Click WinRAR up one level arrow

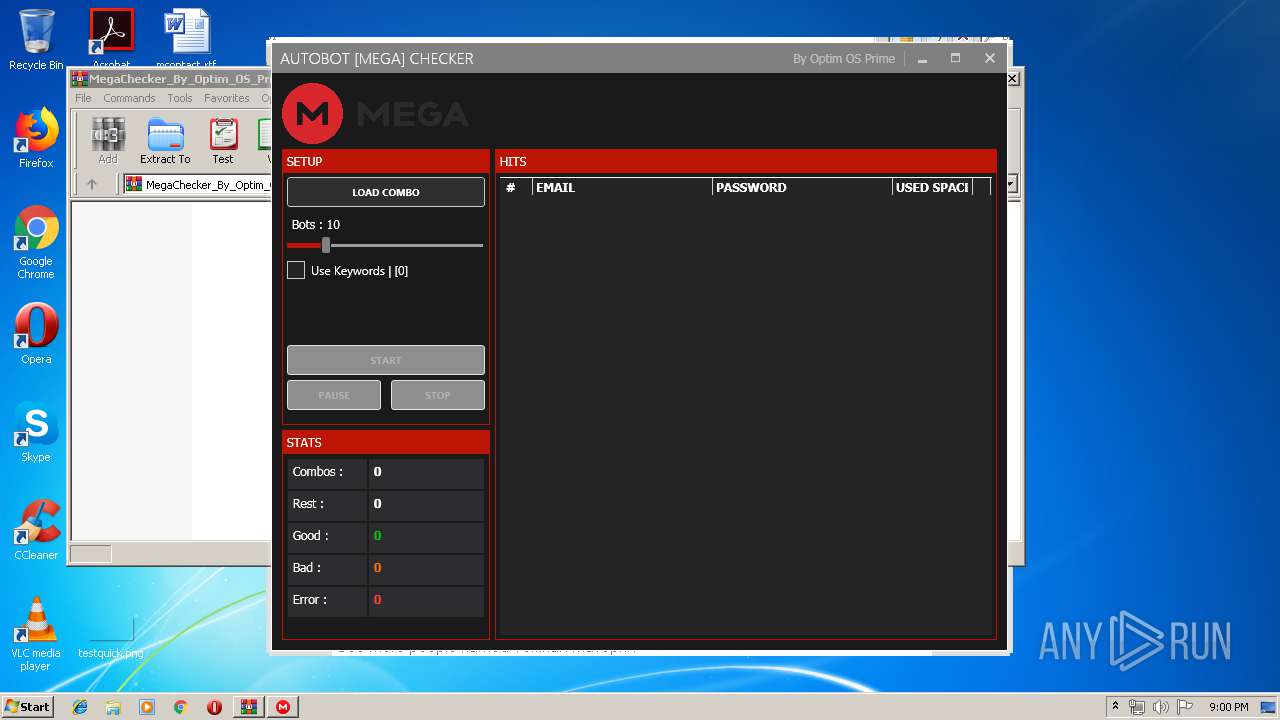[x=92, y=184]
